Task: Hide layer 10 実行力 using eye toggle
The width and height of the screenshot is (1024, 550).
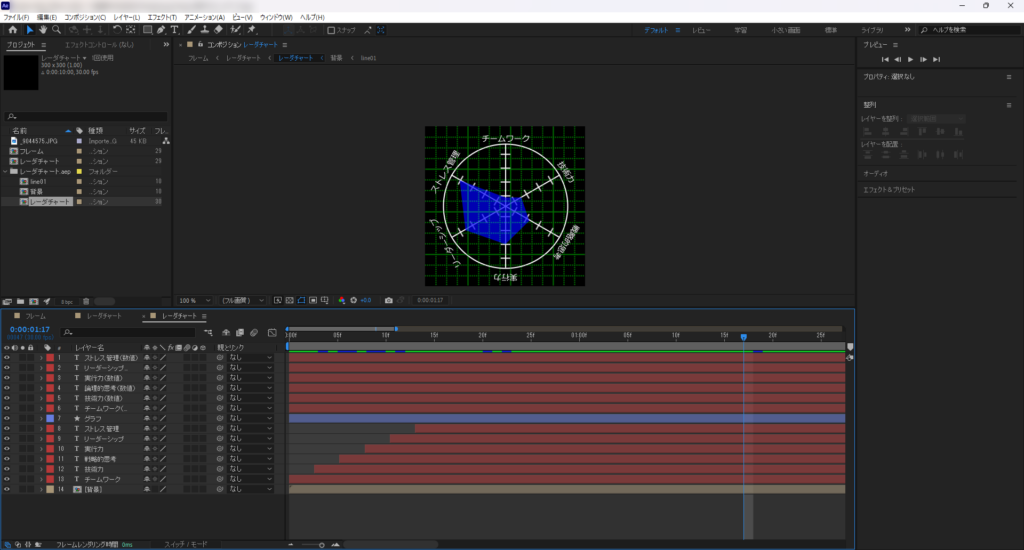Action: [7, 449]
